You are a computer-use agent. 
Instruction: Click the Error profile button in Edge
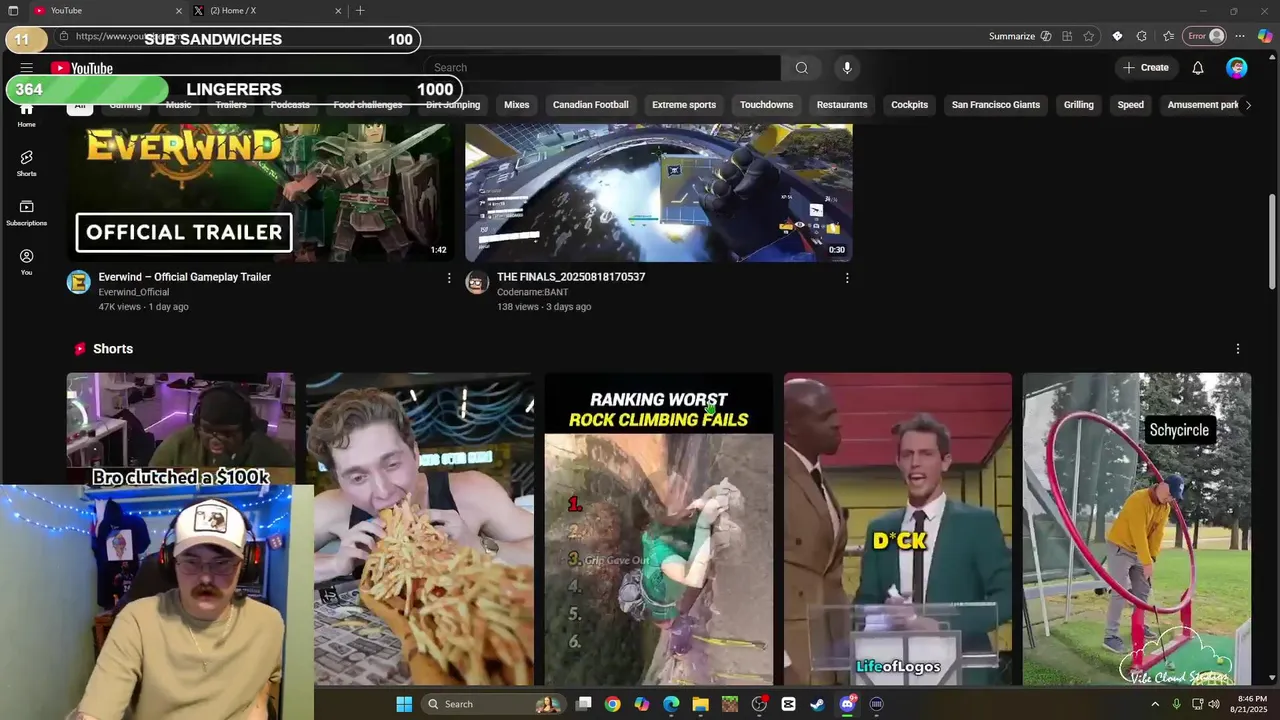[1205, 36]
